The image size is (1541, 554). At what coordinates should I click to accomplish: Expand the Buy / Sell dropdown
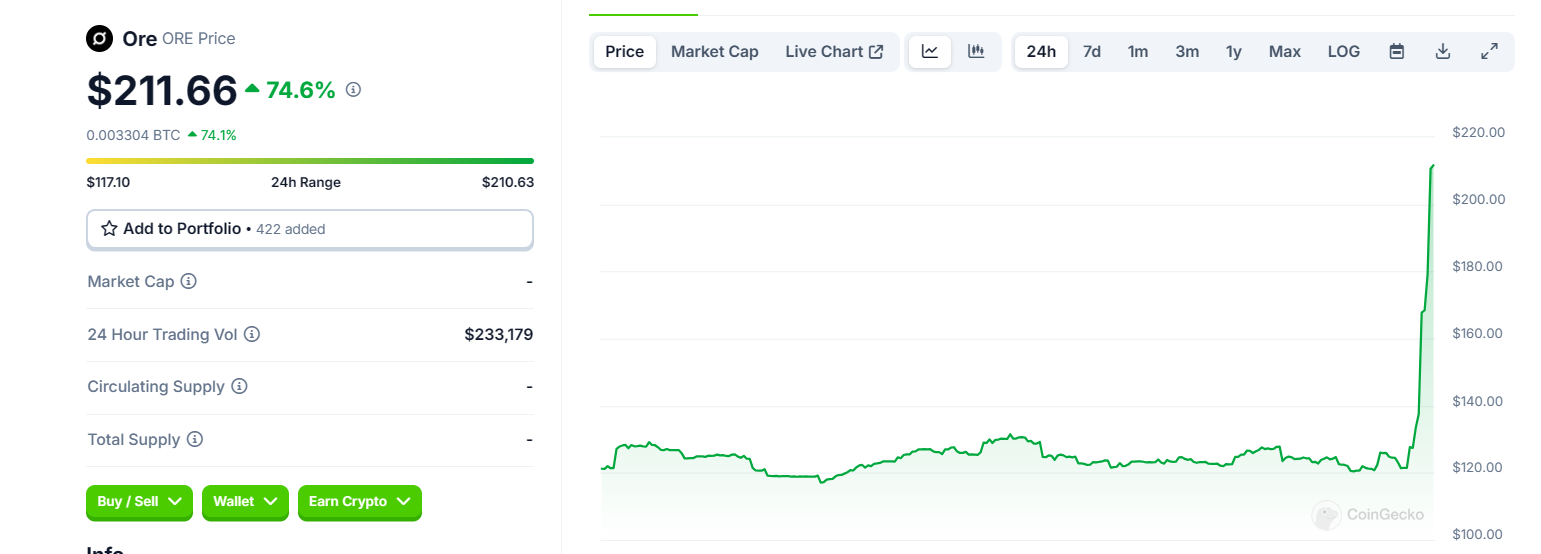(x=139, y=502)
